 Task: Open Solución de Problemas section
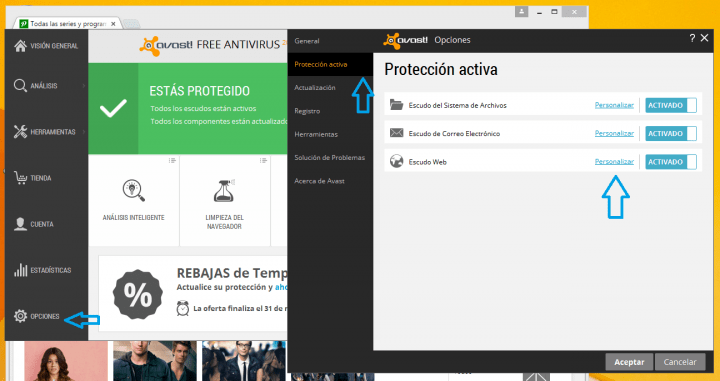[330, 157]
